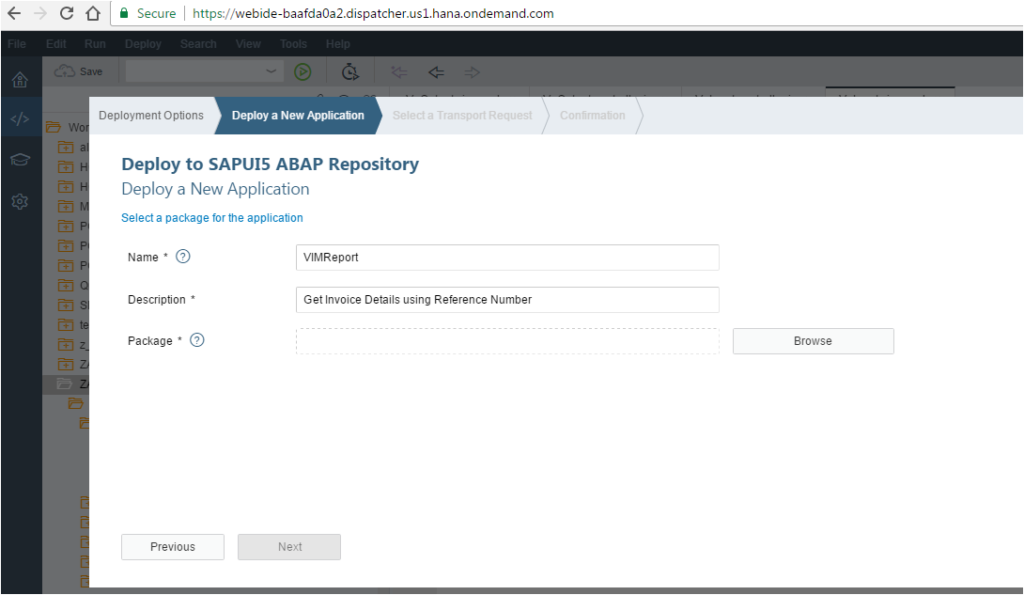Switch to Development perspective in sidebar
The image size is (1024, 595).
pyautogui.click(x=20, y=117)
